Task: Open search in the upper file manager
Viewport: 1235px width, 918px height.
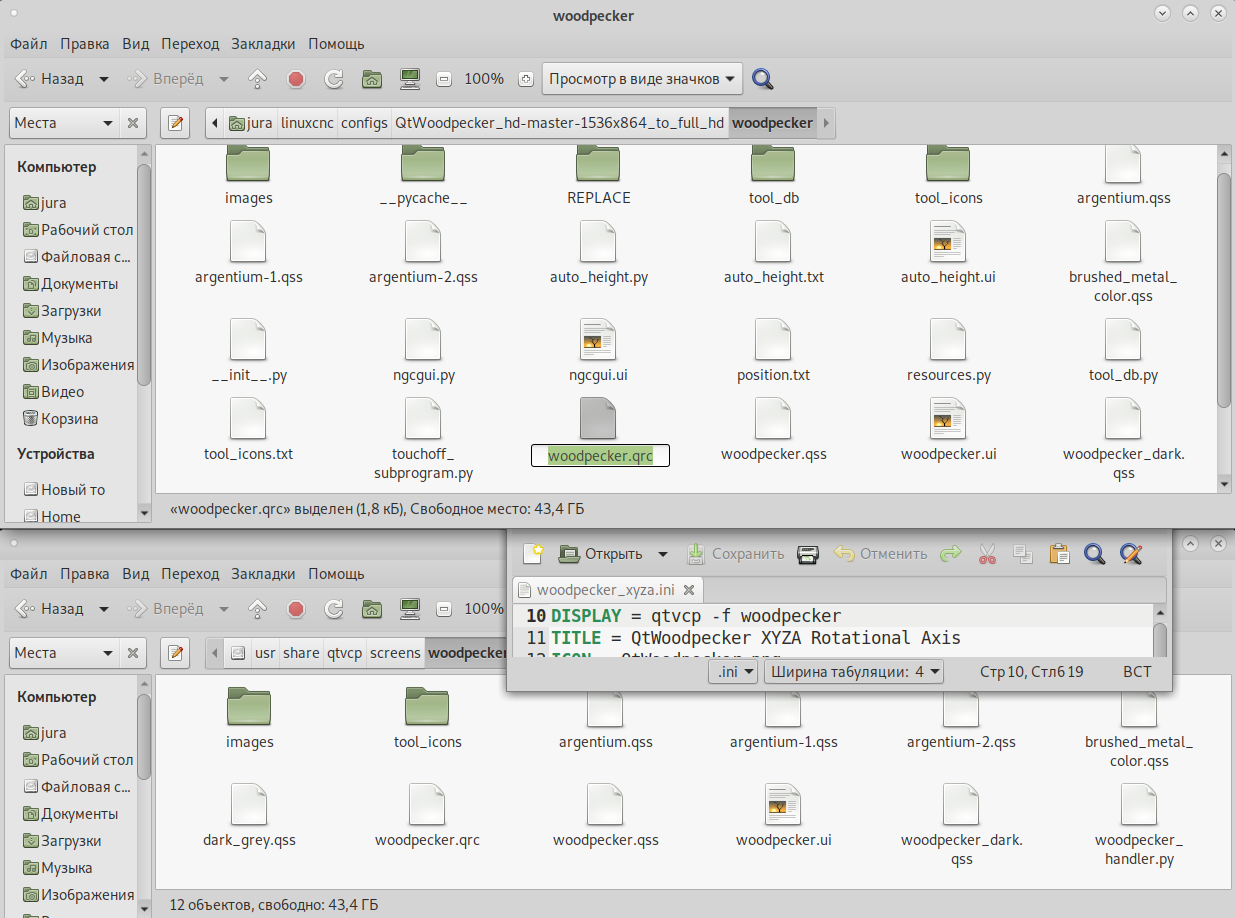Action: [763, 79]
